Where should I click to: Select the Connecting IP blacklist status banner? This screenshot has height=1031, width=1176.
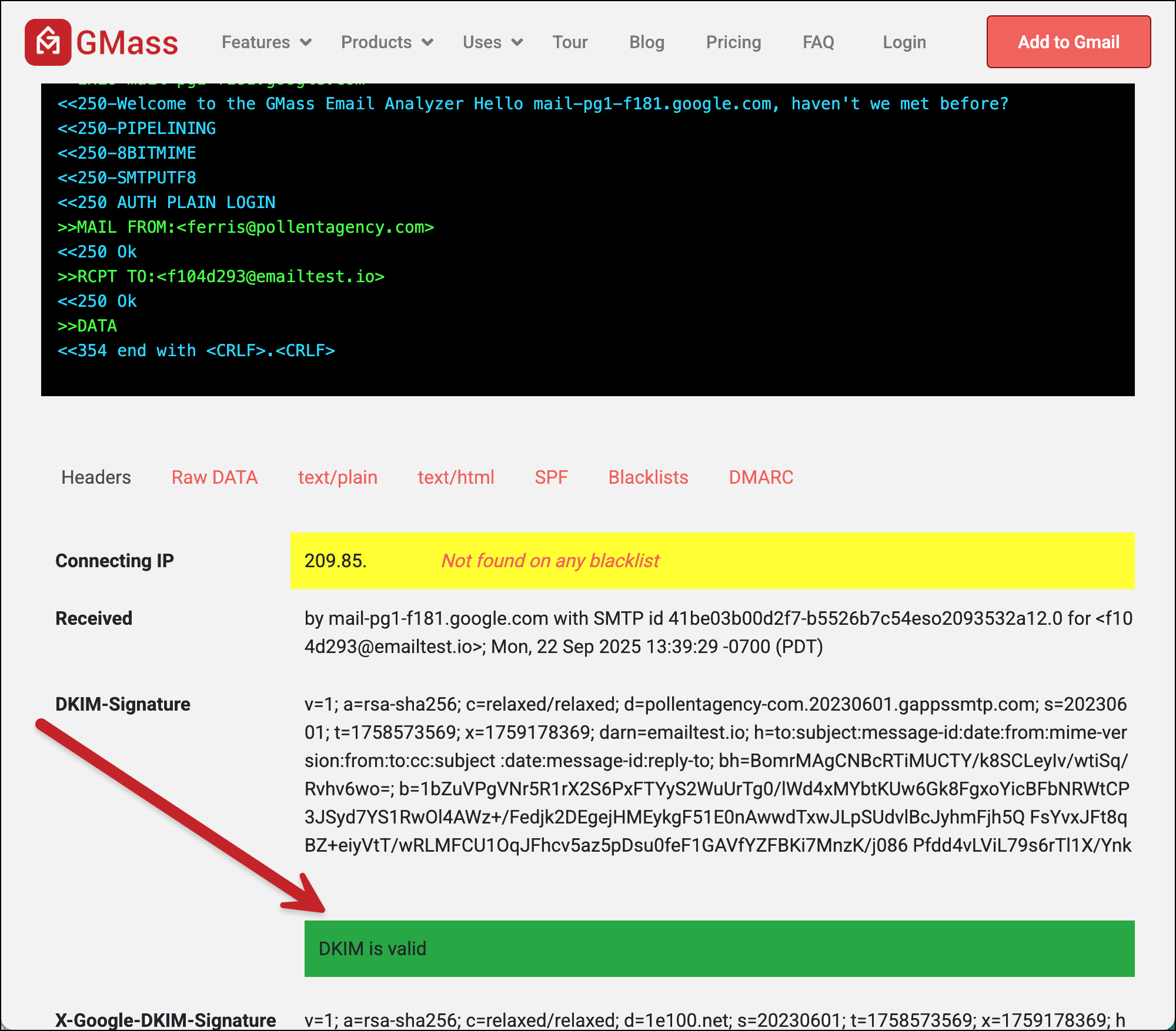click(711, 561)
